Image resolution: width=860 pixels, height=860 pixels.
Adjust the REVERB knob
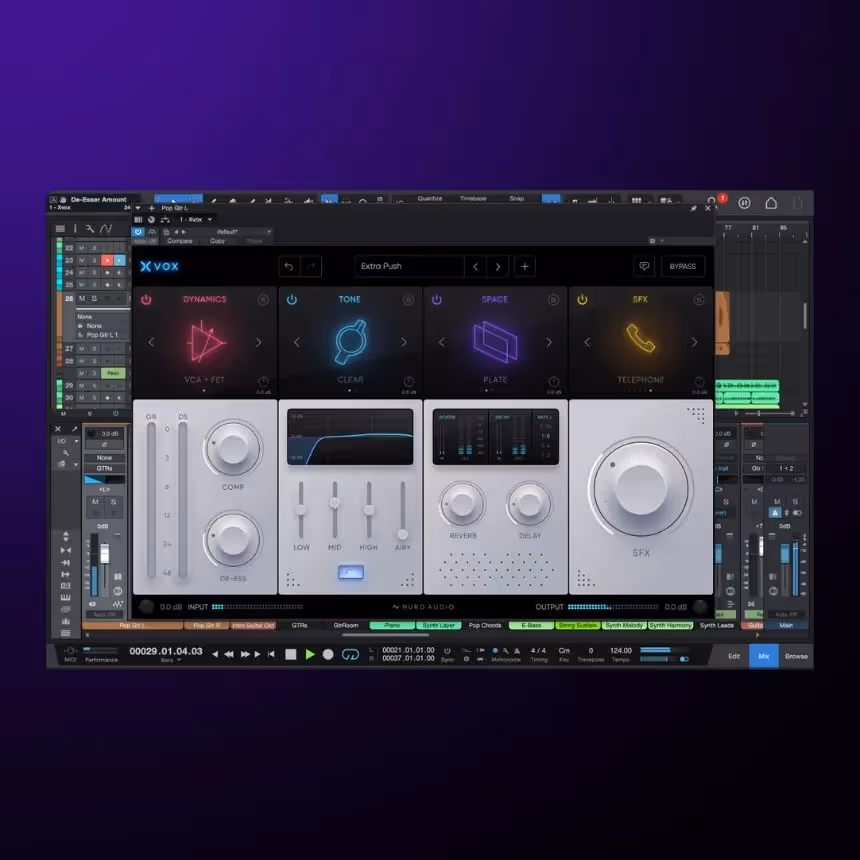click(x=462, y=503)
